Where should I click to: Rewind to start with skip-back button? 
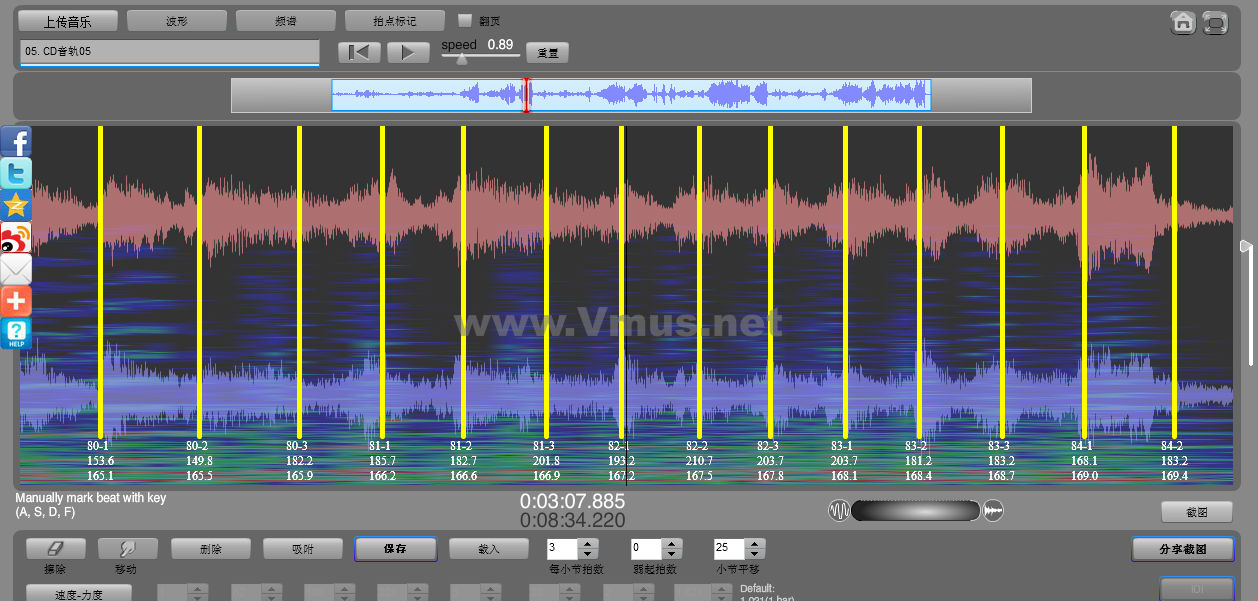click(359, 53)
